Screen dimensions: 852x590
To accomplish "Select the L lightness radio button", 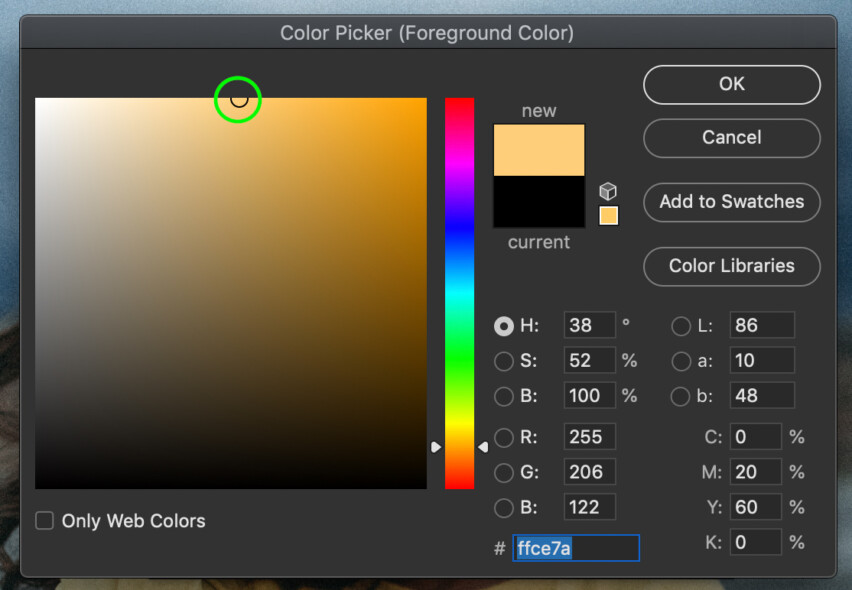I will (x=681, y=326).
